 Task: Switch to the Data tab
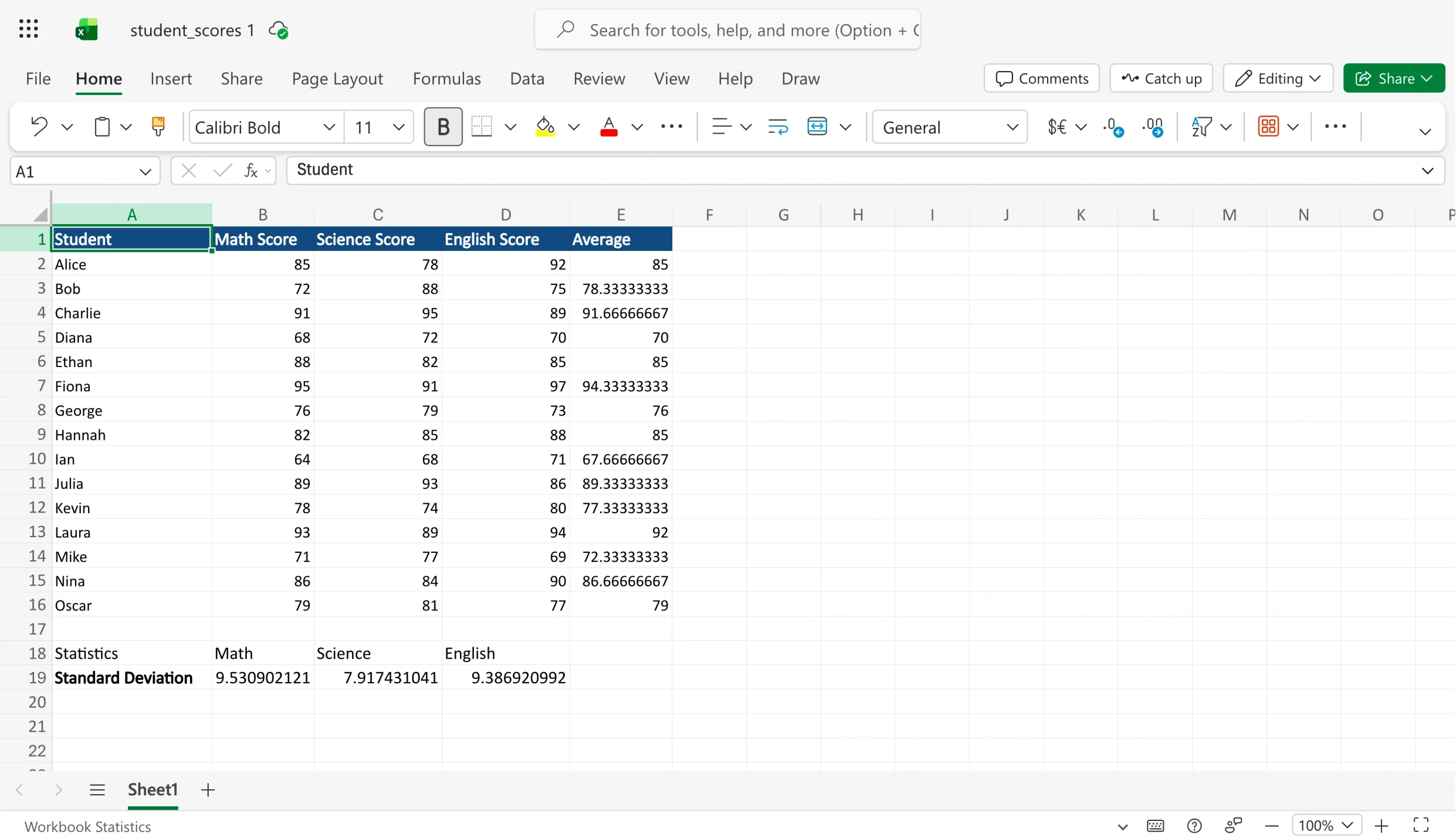527,79
